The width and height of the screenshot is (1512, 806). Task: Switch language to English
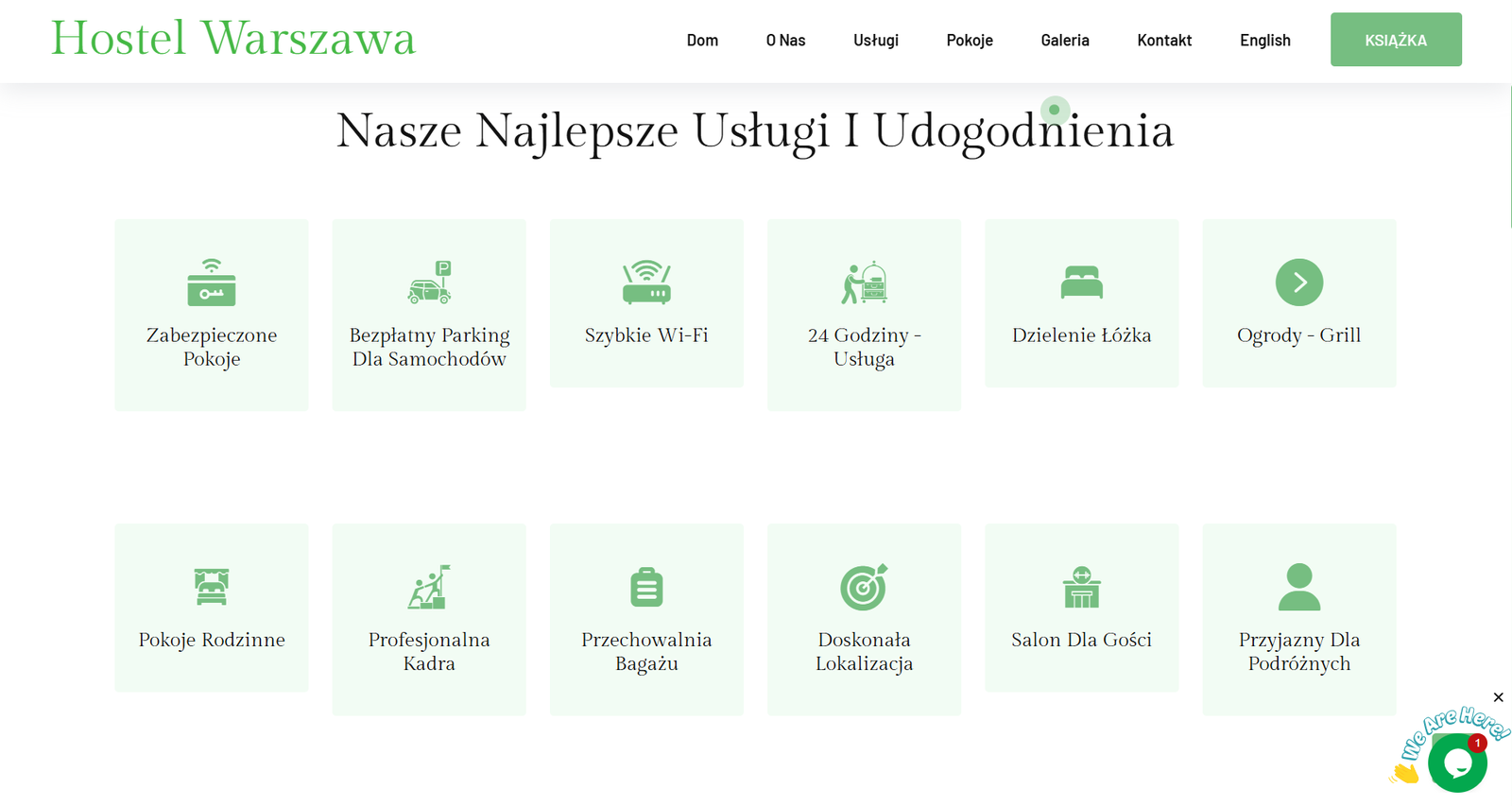[1264, 40]
